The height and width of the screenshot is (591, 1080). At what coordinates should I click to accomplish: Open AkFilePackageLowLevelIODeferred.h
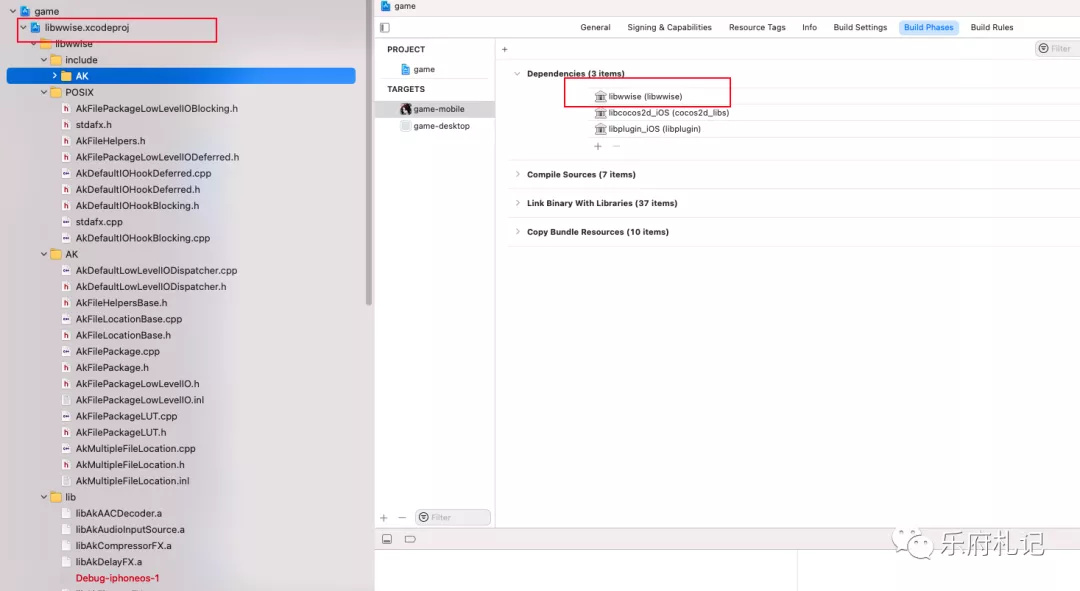(x=157, y=157)
